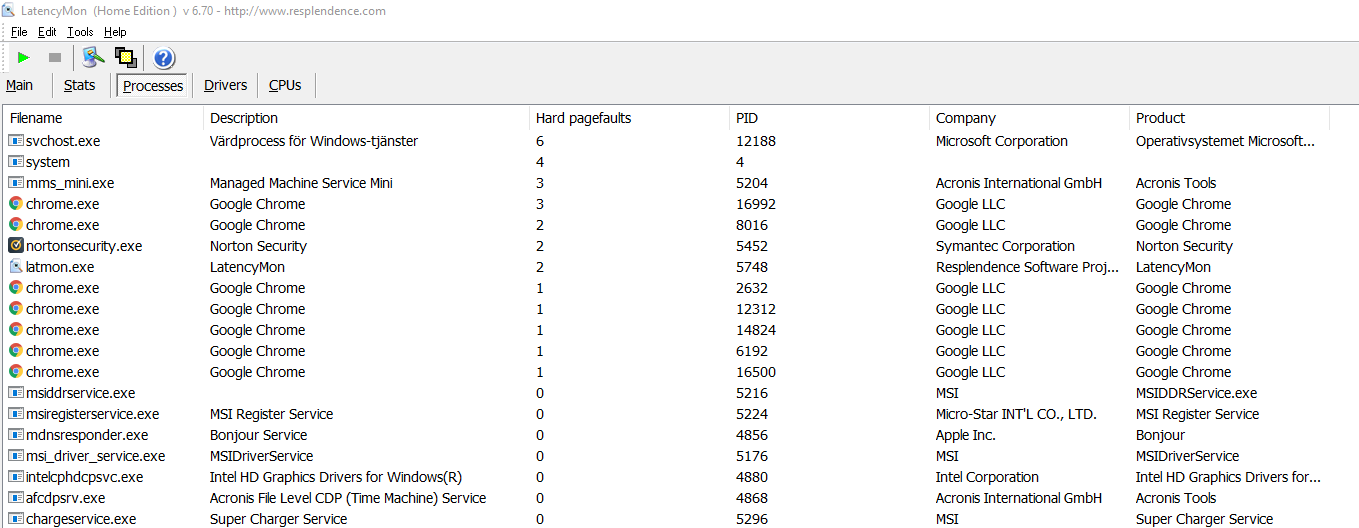The image size is (1359, 528).
Task: Click the Norton Security yellow icon
Action: tap(16, 246)
